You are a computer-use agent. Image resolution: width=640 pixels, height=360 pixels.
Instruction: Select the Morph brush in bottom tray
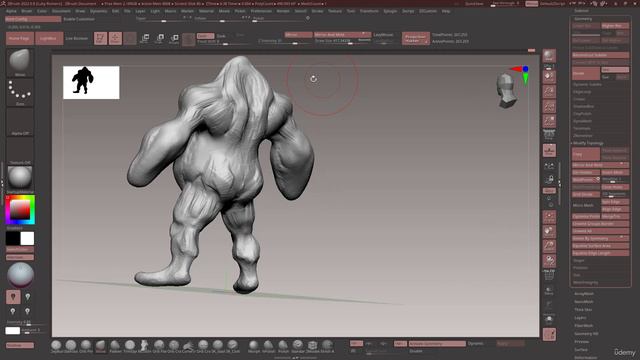click(253, 346)
